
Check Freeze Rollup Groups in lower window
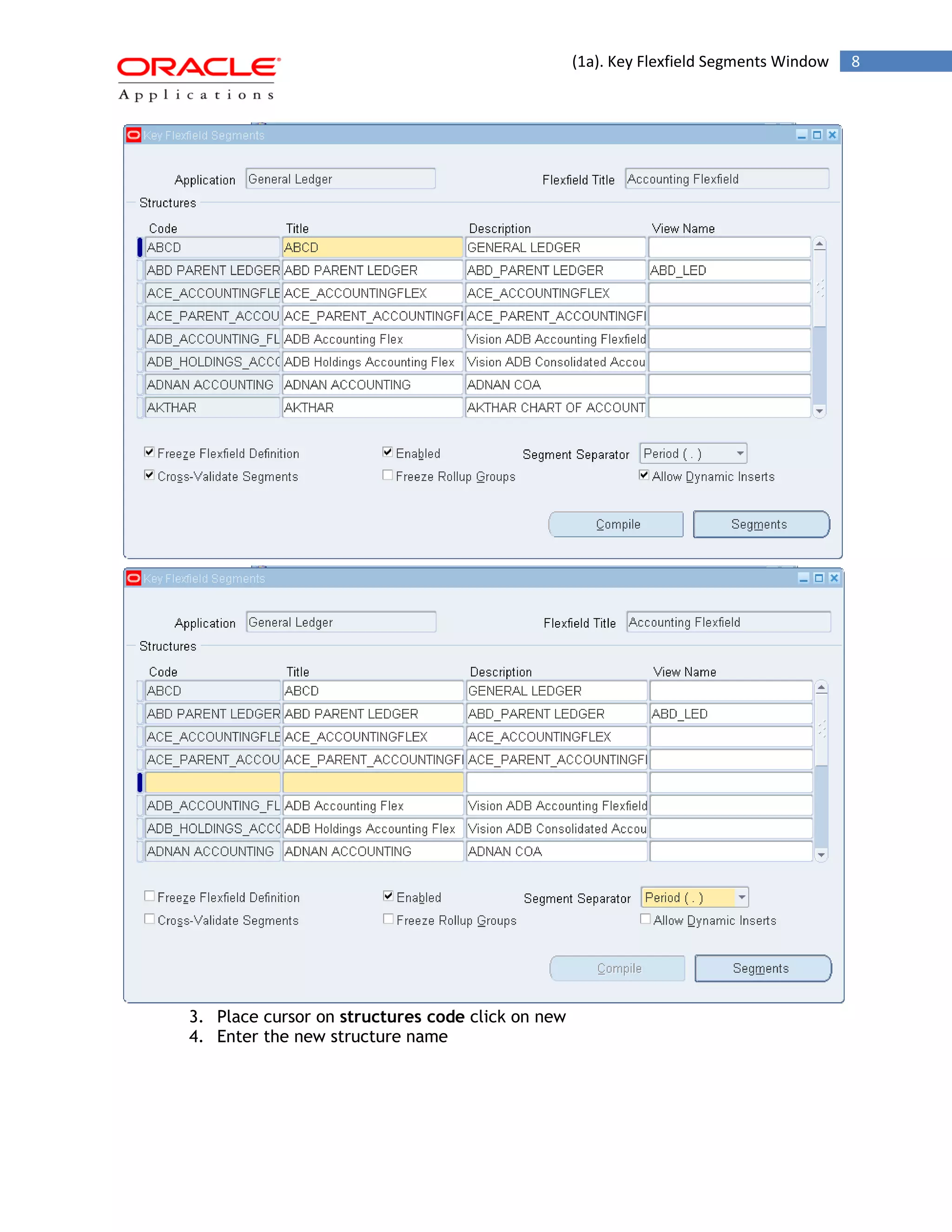388,919
